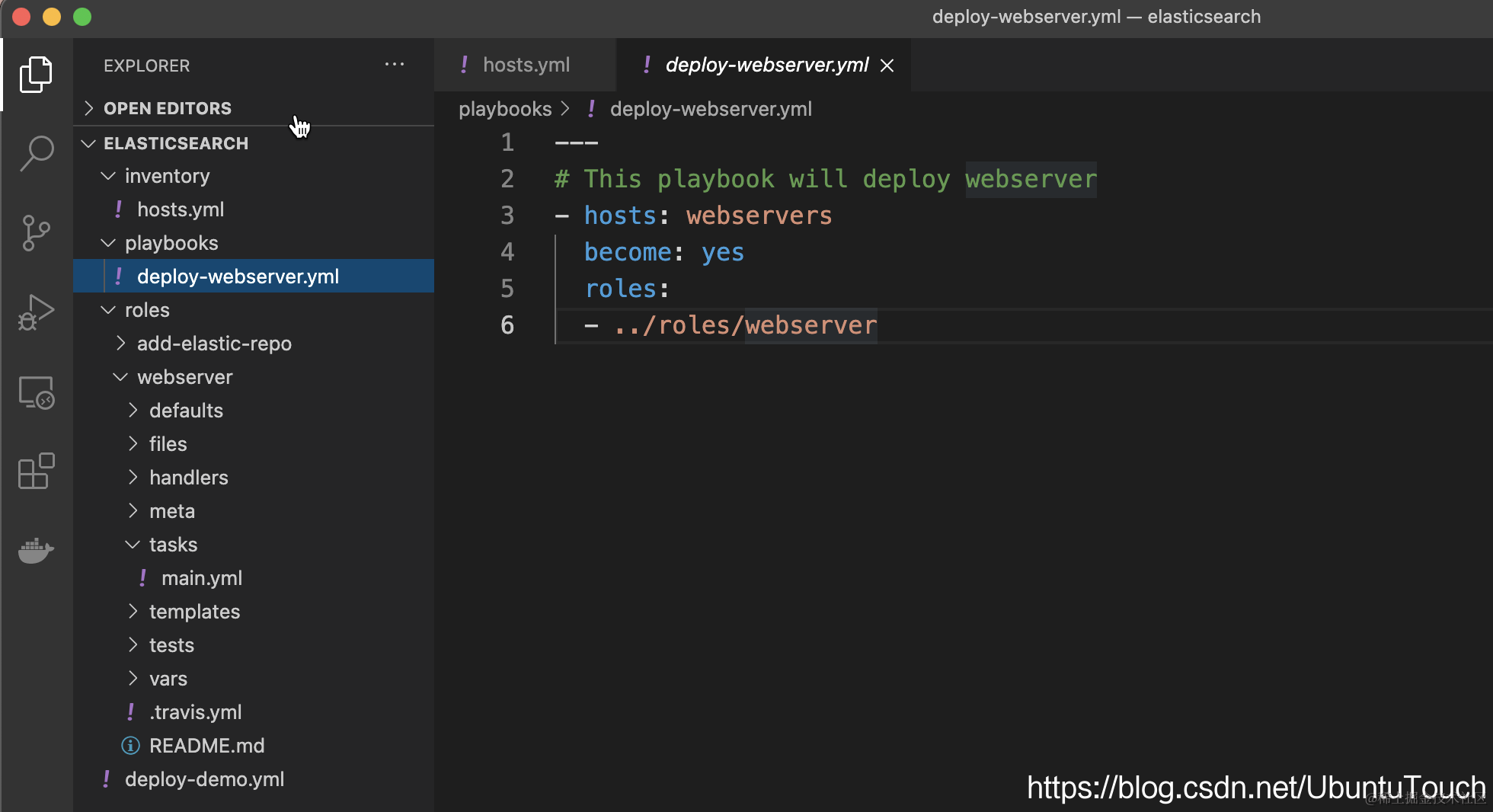The width and height of the screenshot is (1493, 812).
Task: Open the Source Control view icon
Action: (x=36, y=233)
